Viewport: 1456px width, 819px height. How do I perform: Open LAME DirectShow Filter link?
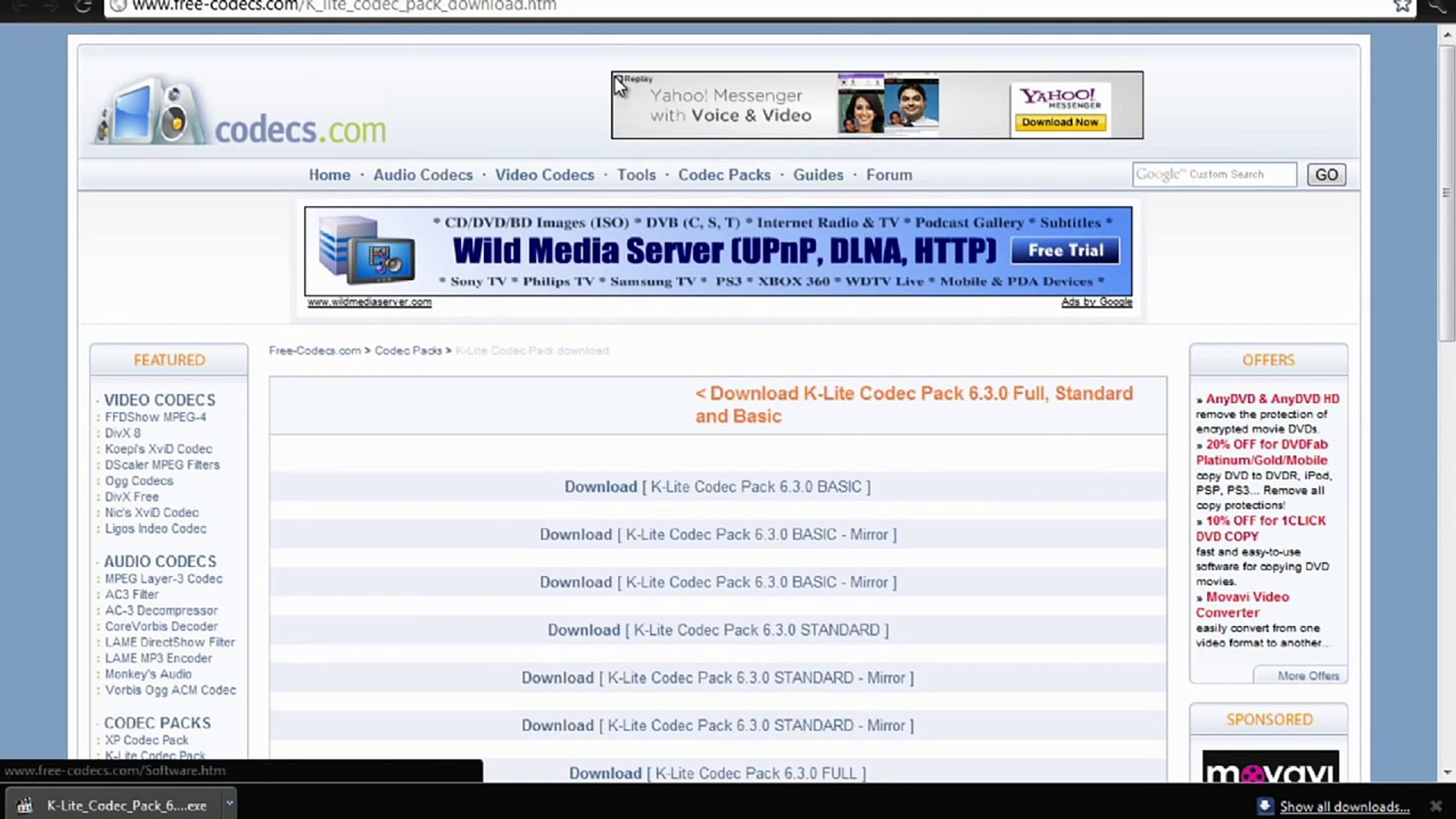coord(170,642)
